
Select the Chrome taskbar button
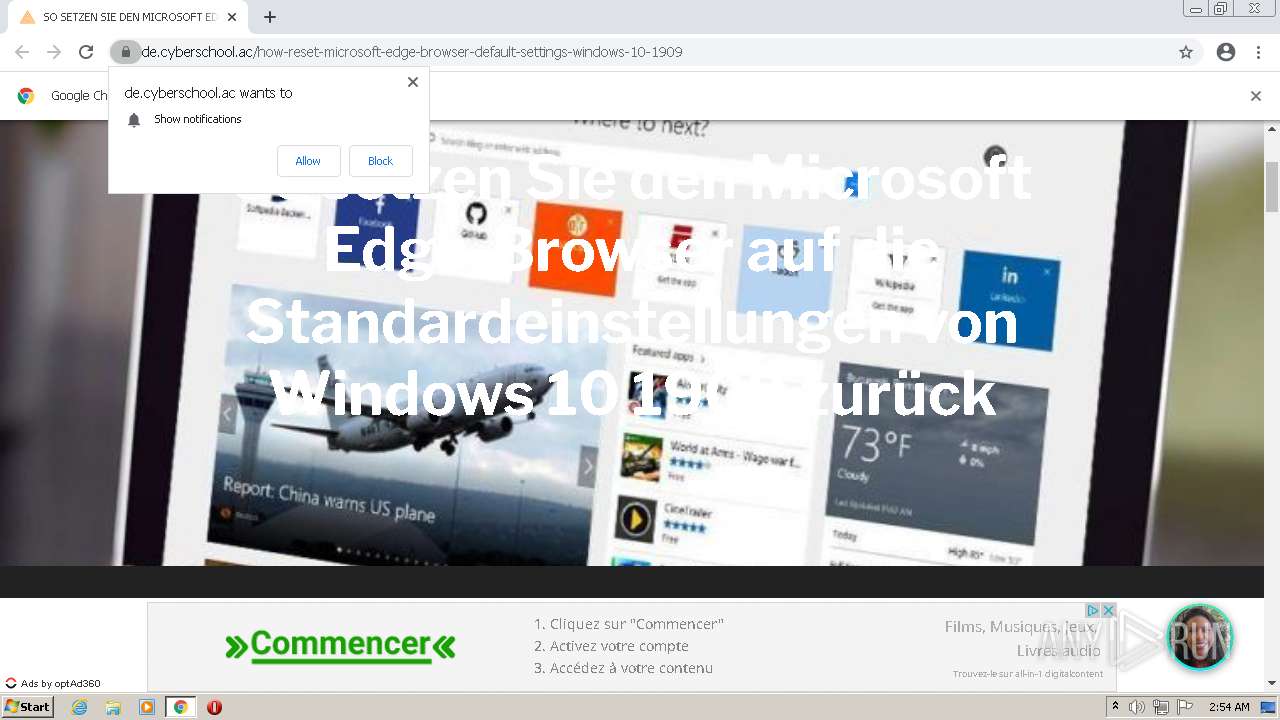click(181, 707)
